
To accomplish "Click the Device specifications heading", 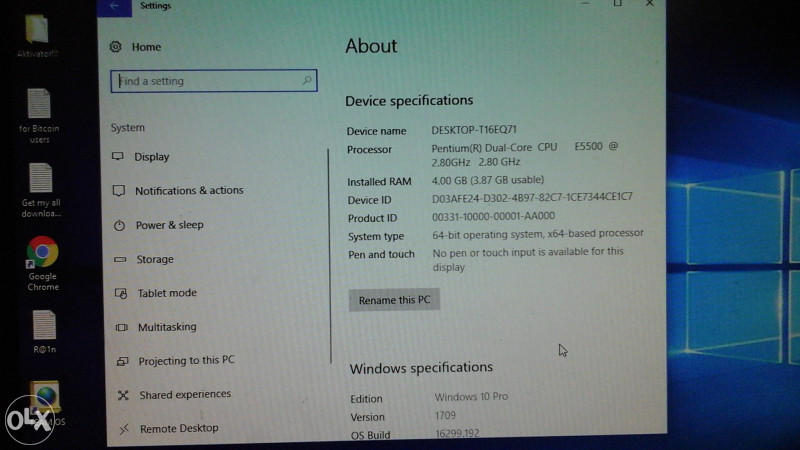I will pyautogui.click(x=409, y=101).
